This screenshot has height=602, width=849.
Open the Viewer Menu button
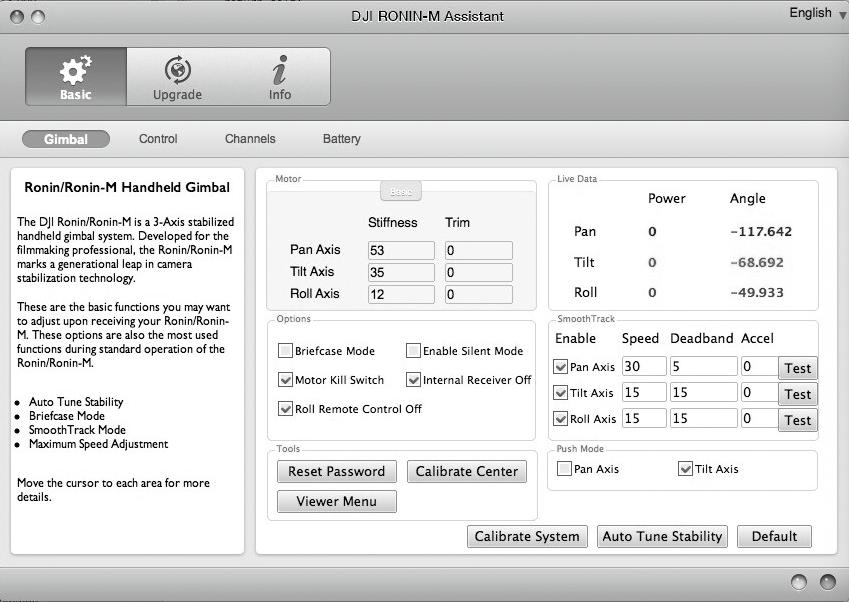point(337,501)
